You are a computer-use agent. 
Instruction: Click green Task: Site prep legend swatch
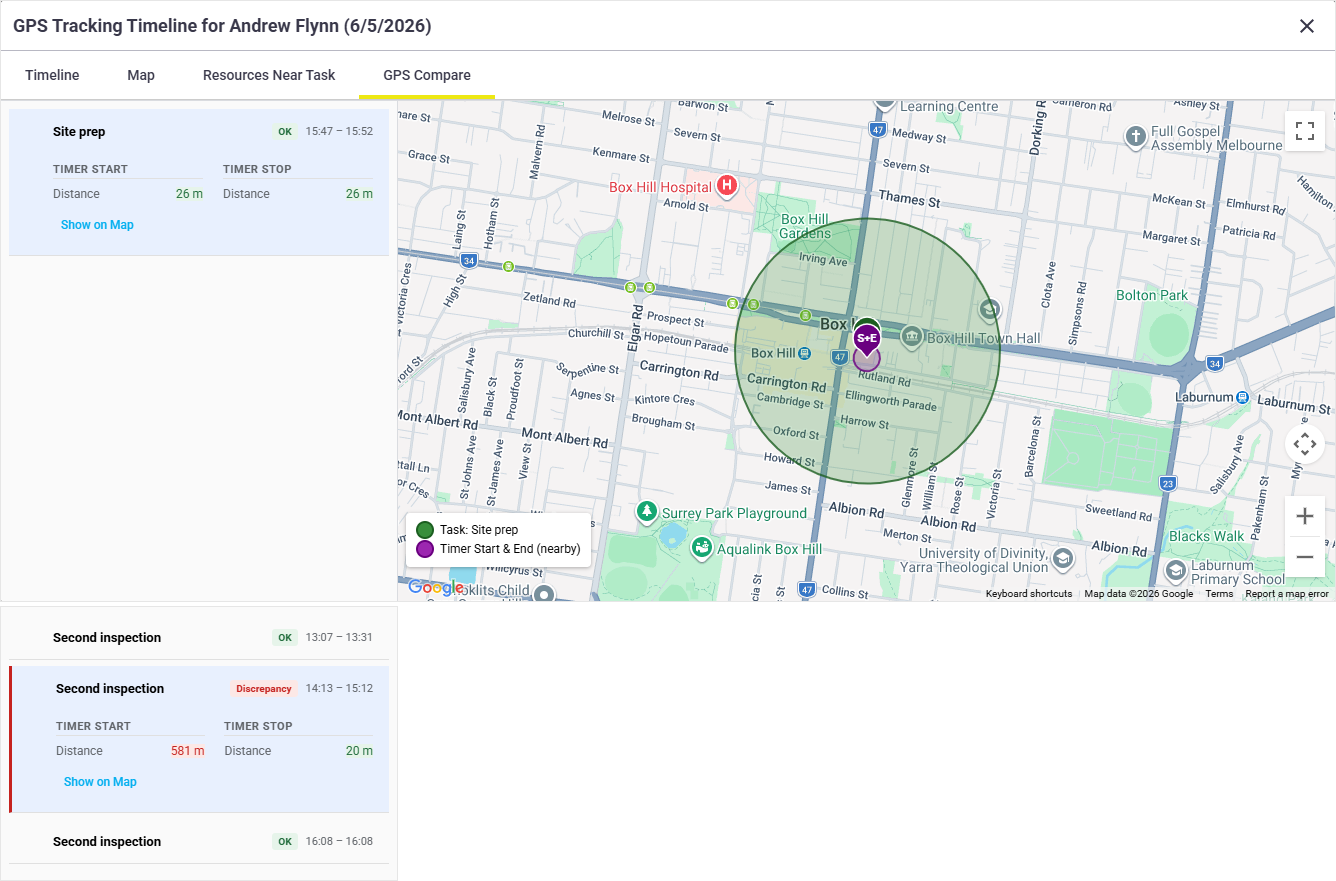point(425,530)
